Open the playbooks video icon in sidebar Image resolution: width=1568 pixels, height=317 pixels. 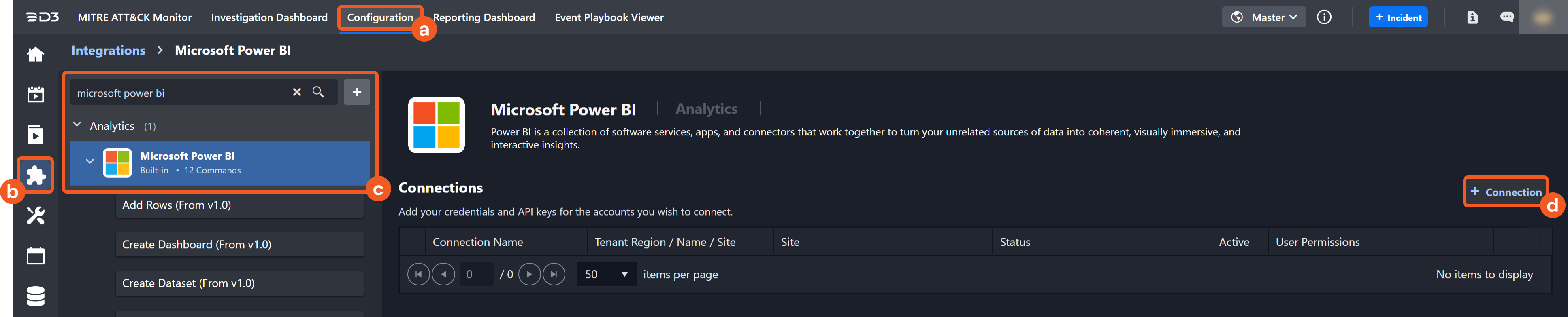tap(35, 135)
